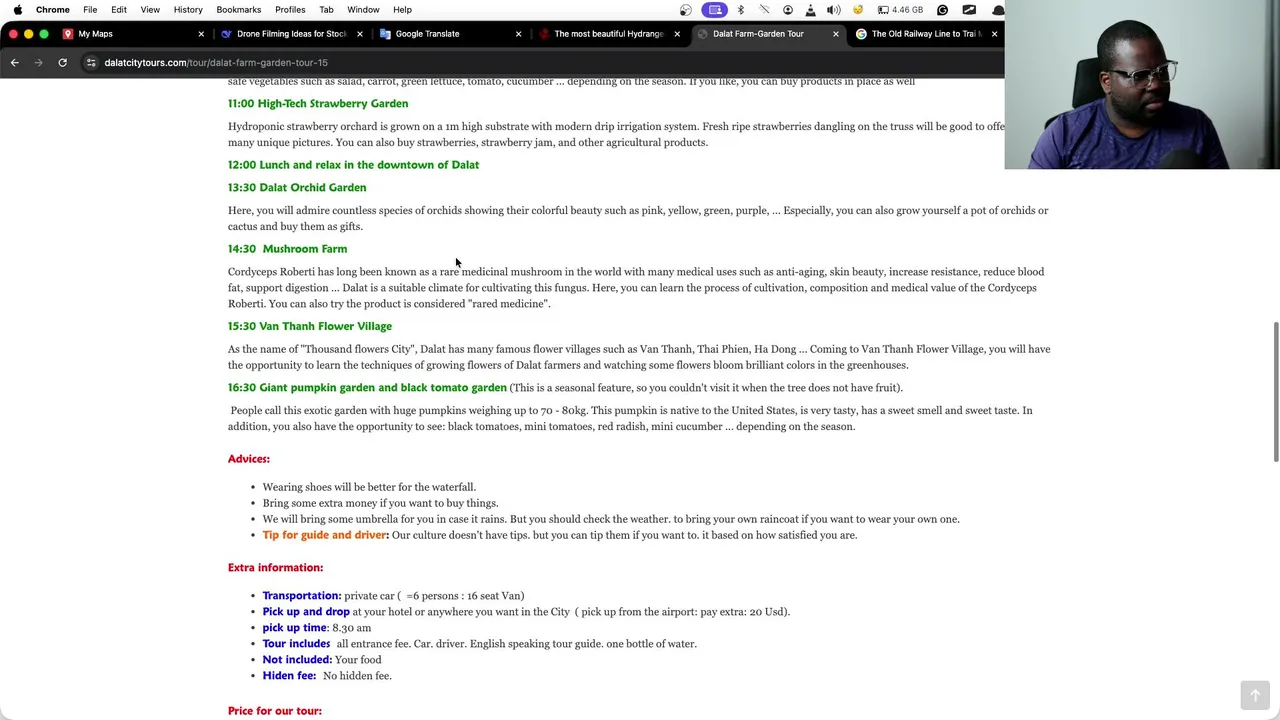Open the Bookmarks menu
This screenshot has width=1280, height=720.
click(x=239, y=10)
